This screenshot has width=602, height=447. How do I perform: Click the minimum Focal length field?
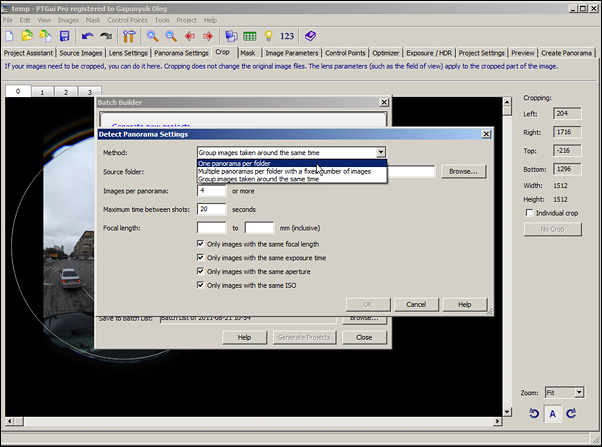point(212,227)
